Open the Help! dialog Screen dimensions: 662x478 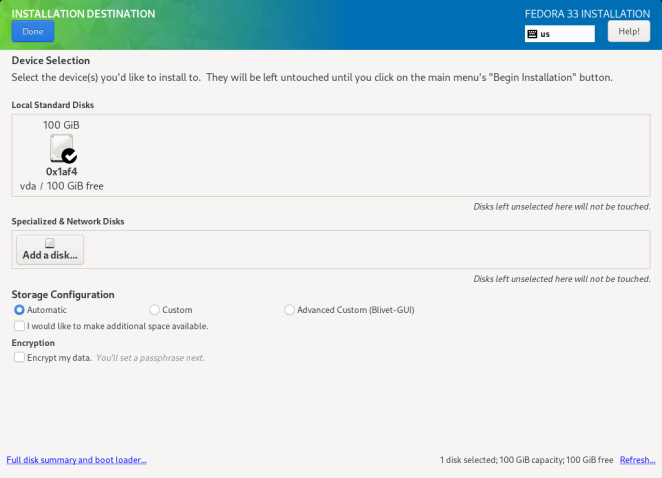[x=628, y=31]
